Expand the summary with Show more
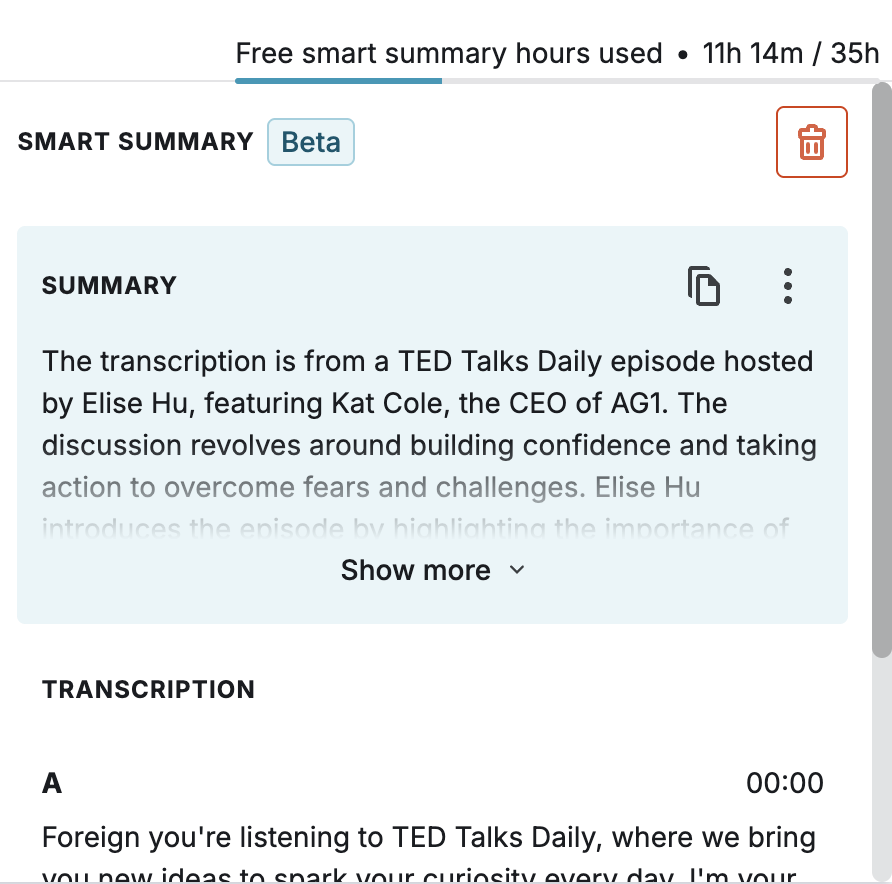The image size is (892, 884). pos(432,570)
